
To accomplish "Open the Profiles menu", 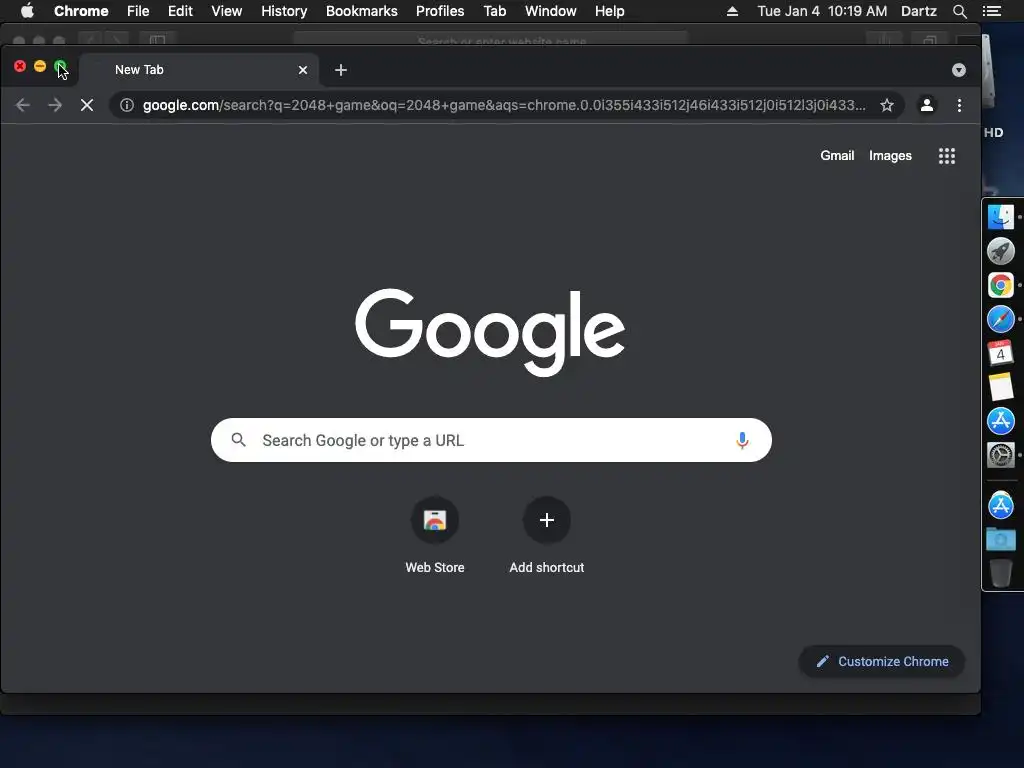I will point(440,11).
